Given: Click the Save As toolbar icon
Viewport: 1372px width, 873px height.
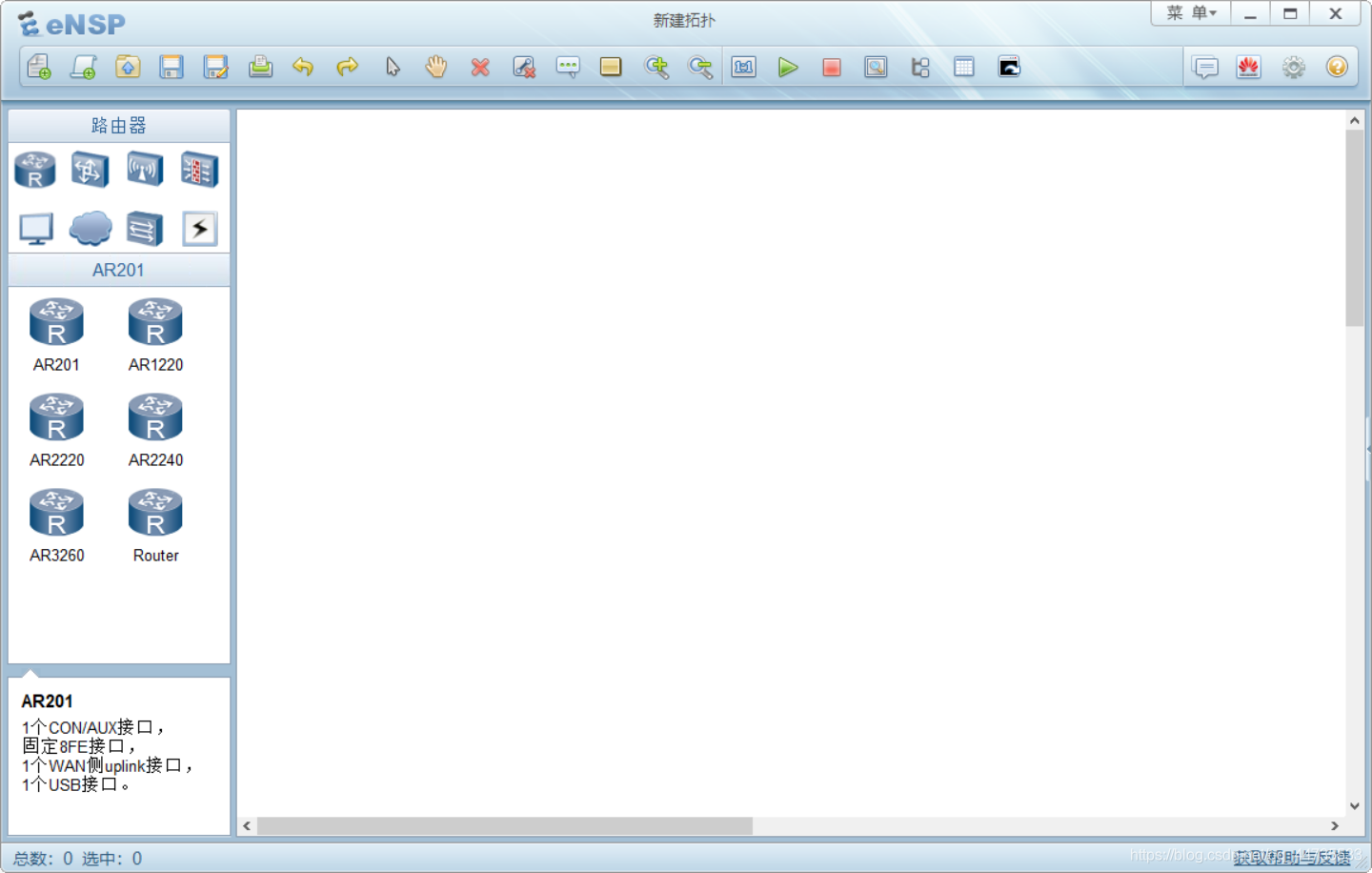Looking at the screenshot, I should 215,67.
